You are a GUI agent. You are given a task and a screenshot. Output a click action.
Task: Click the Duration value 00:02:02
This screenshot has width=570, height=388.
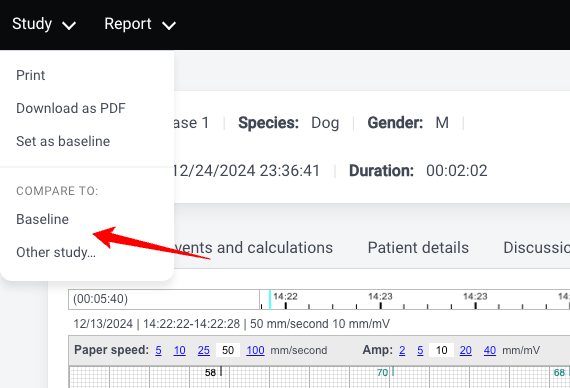[x=457, y=171]
